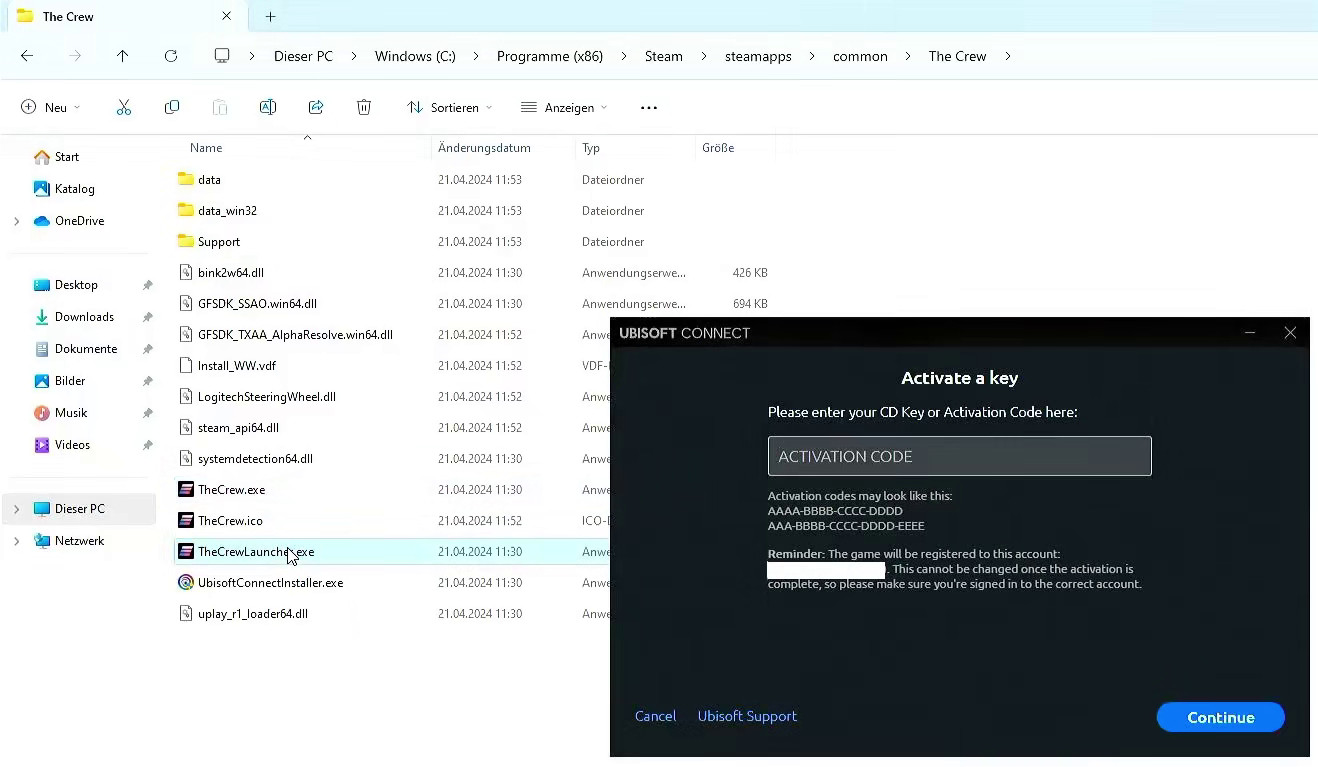Click Dieser PC breadcrumb
Viewport: 1318px width, 767px height.
click(x=303, y=56)
